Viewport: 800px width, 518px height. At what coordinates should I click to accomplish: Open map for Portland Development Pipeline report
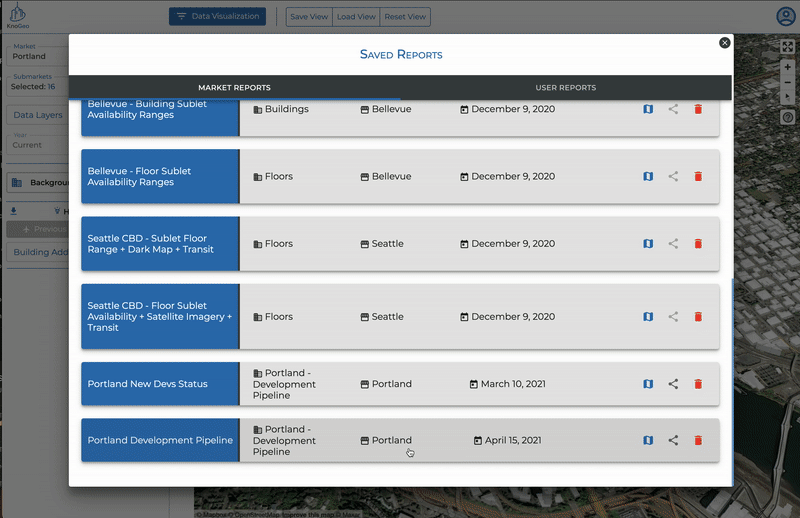coord(648,440)
